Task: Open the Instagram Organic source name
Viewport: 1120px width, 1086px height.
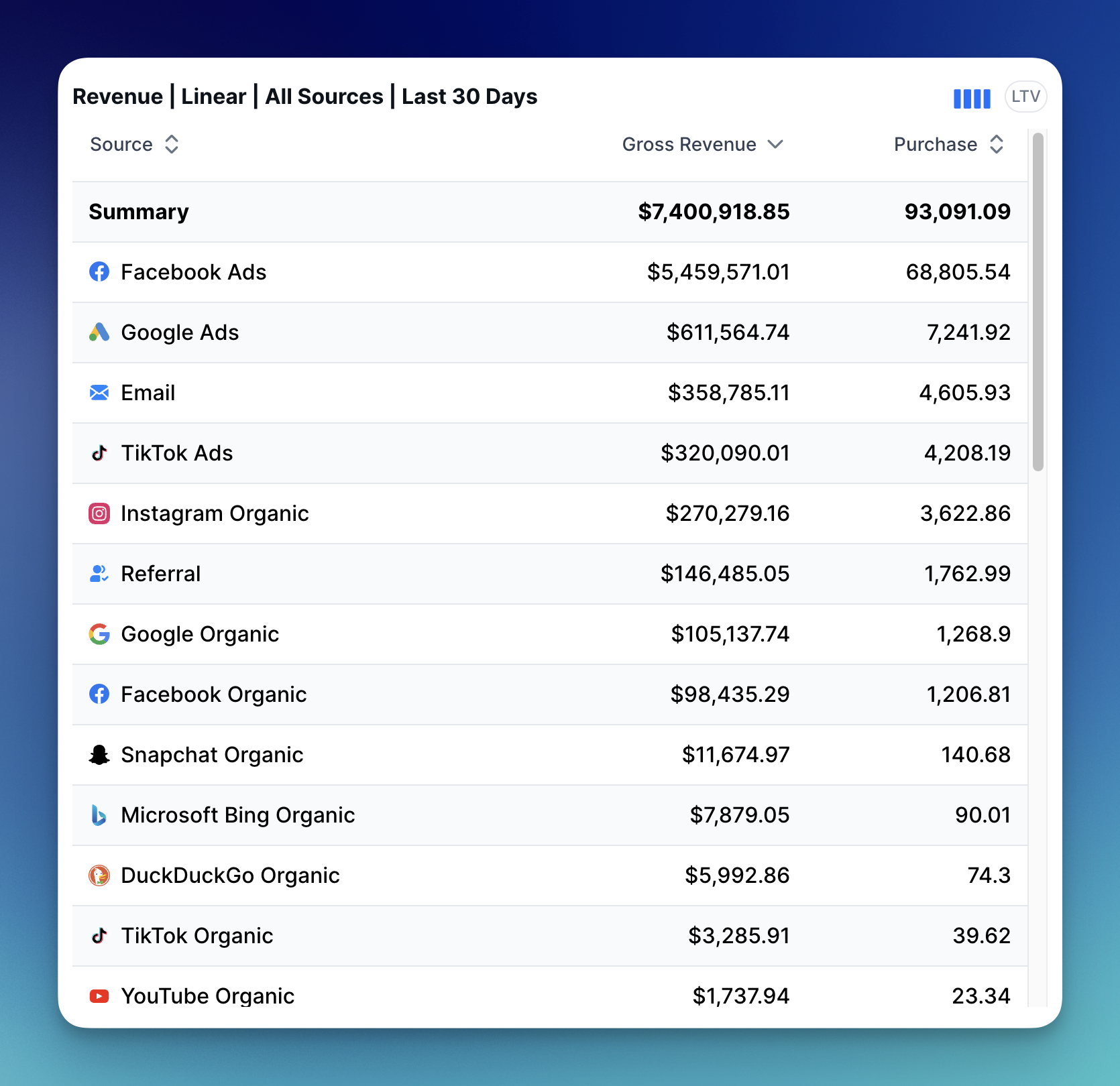Action: [x=215, y=514]
